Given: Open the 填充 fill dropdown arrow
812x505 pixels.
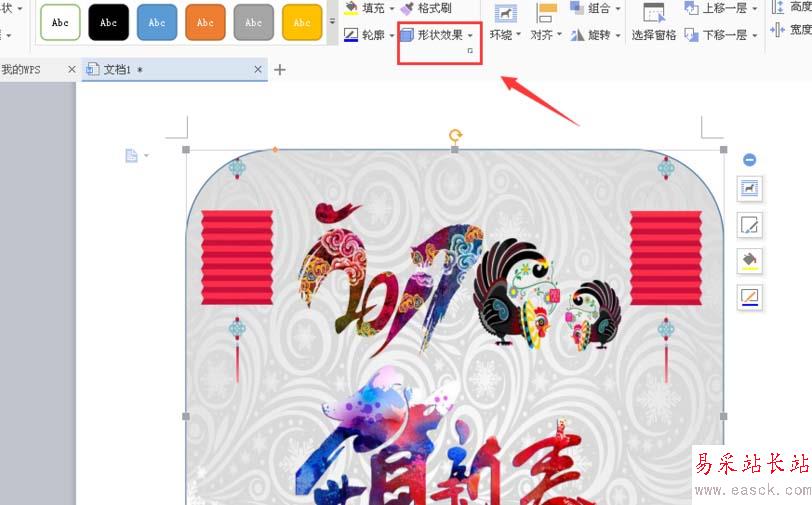Looking at the screenshot, I should 392,9.
